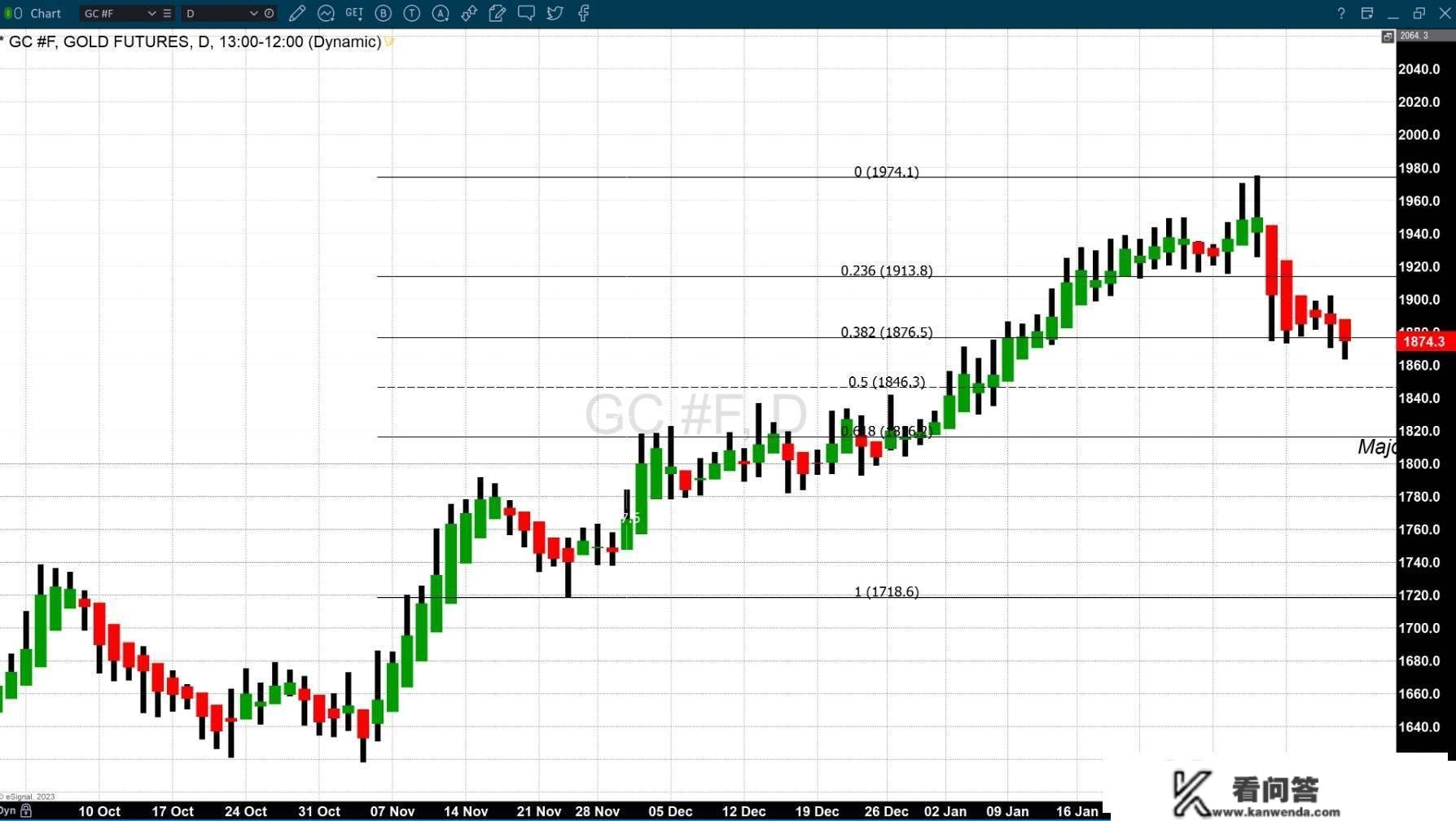
Task: Click the 21 Nov date axis label
Action: click(539, 811)
